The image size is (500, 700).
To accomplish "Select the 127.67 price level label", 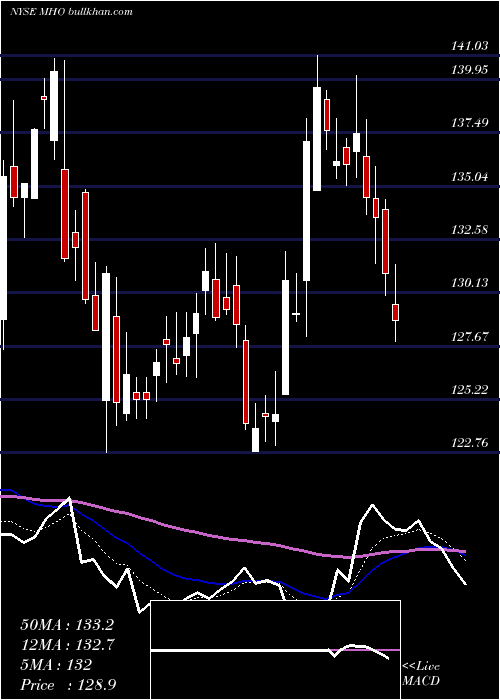I will click(469, 337).
